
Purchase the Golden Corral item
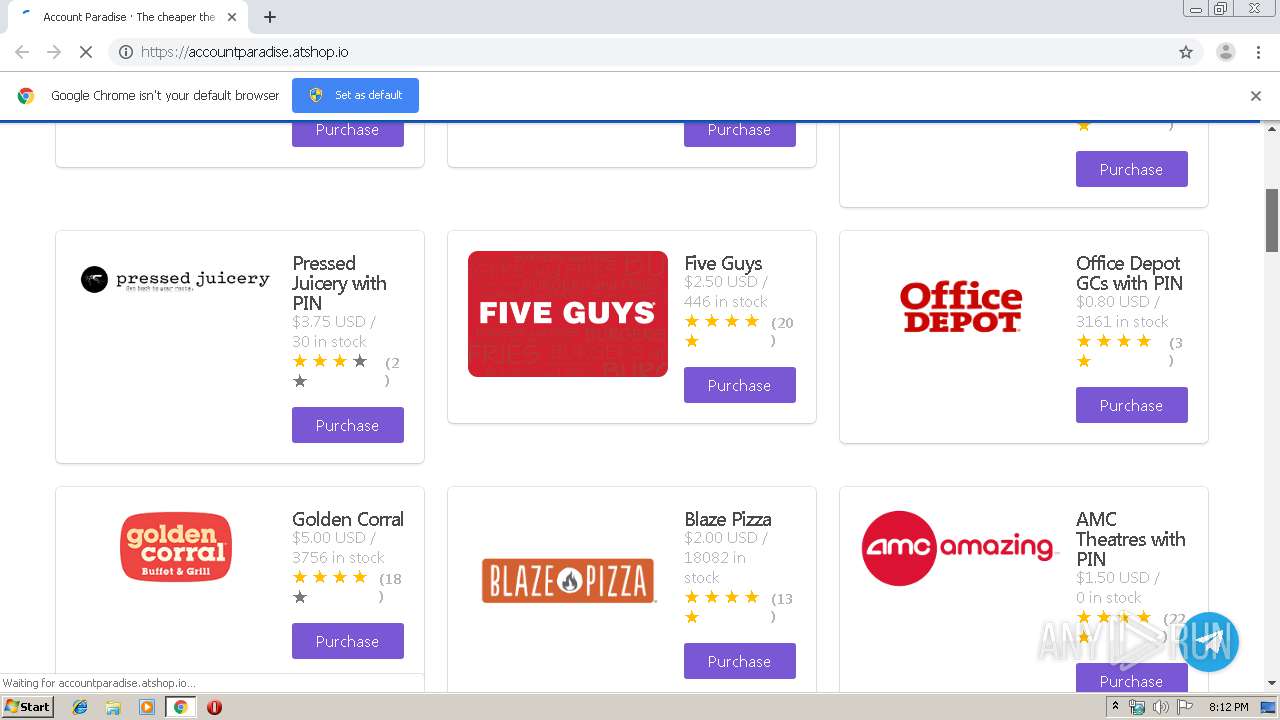tap(348, 641)
